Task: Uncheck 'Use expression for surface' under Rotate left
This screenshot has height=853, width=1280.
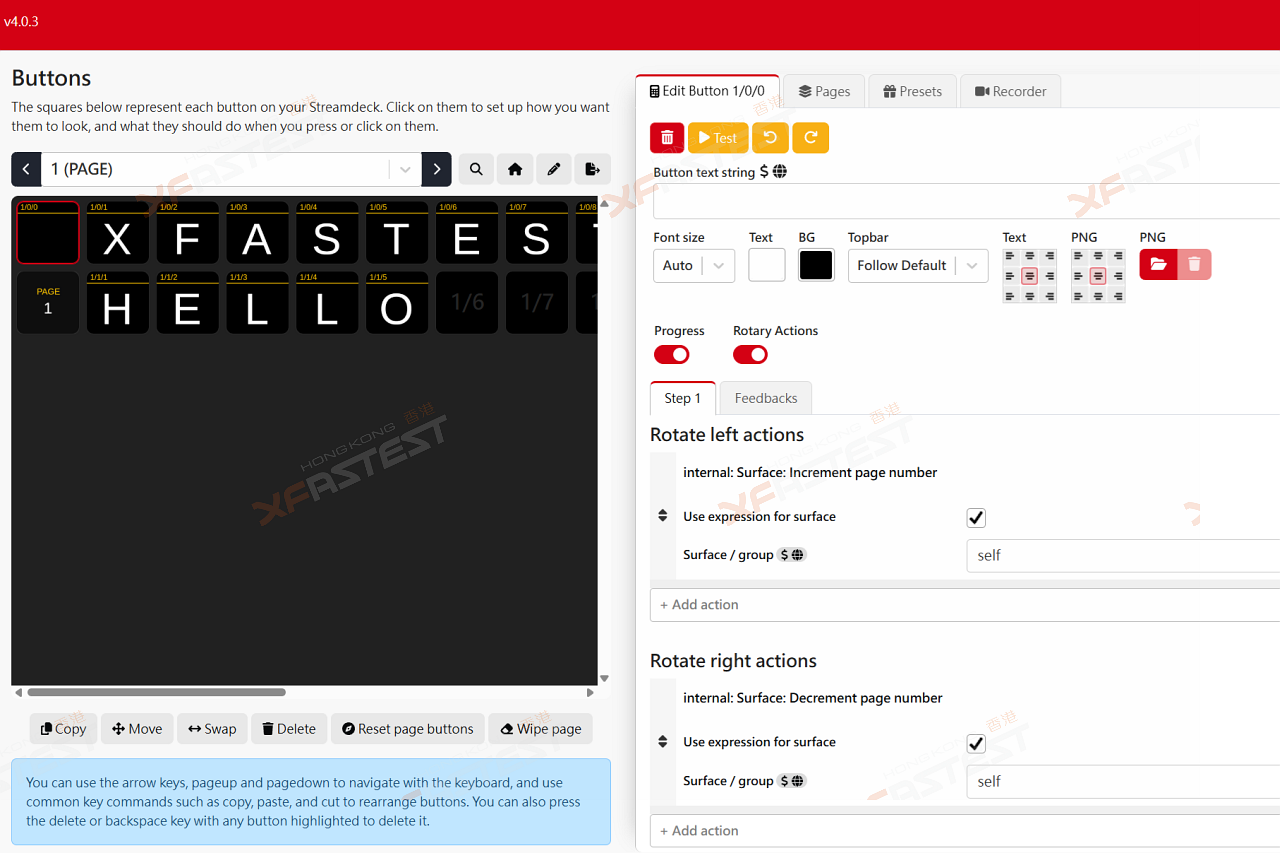Action: coord(976,518)
